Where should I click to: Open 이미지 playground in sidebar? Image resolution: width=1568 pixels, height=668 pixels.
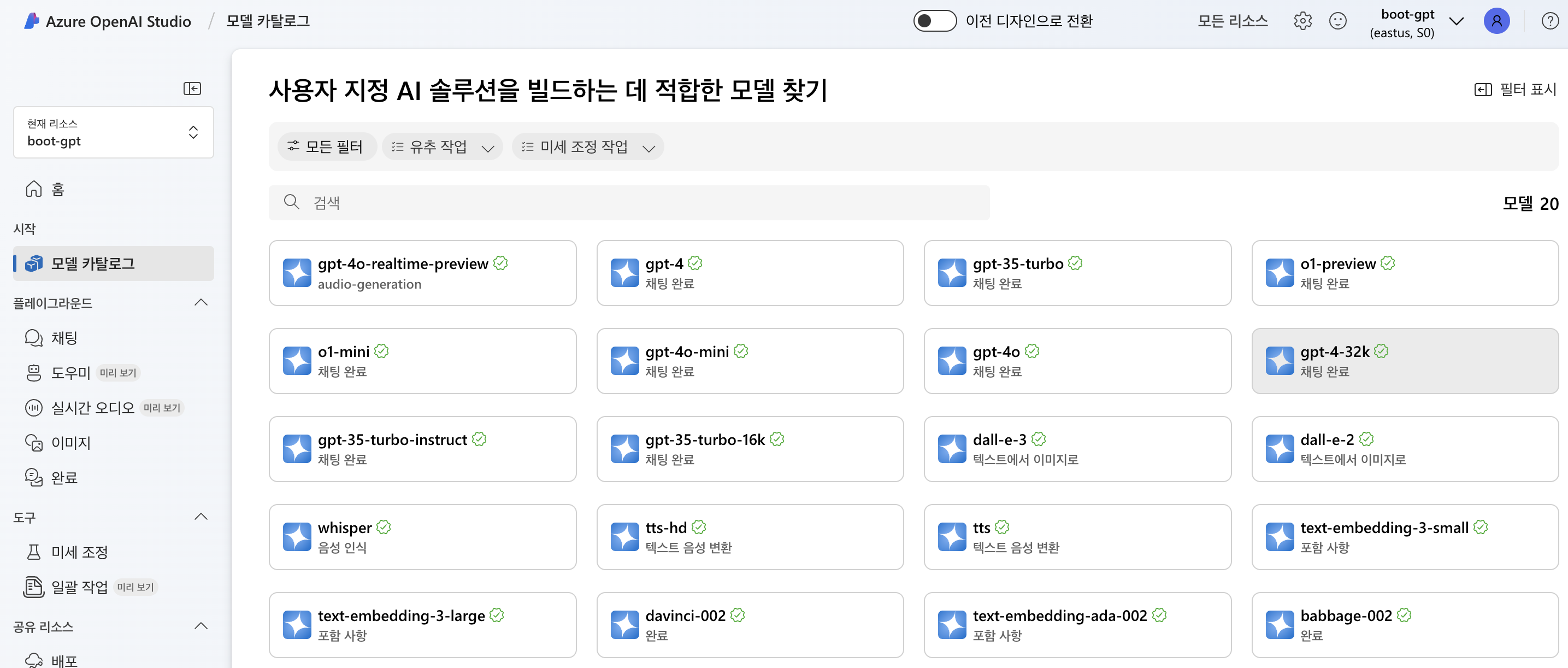click(x=70, y=443)
